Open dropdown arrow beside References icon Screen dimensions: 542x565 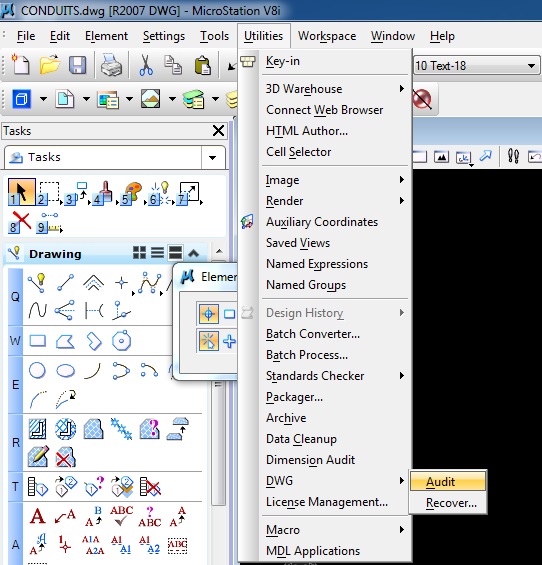(86, 99)
